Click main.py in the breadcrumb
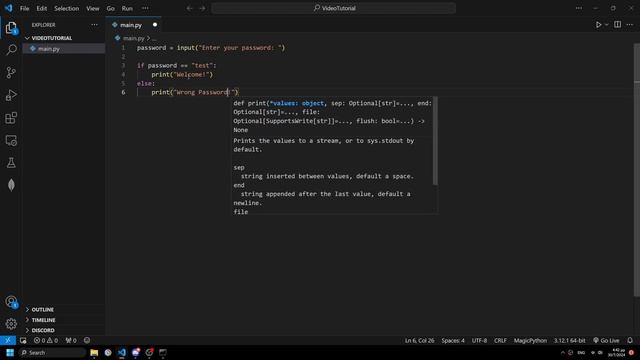Viewport: 640px width, 360px height. [134, 38]
